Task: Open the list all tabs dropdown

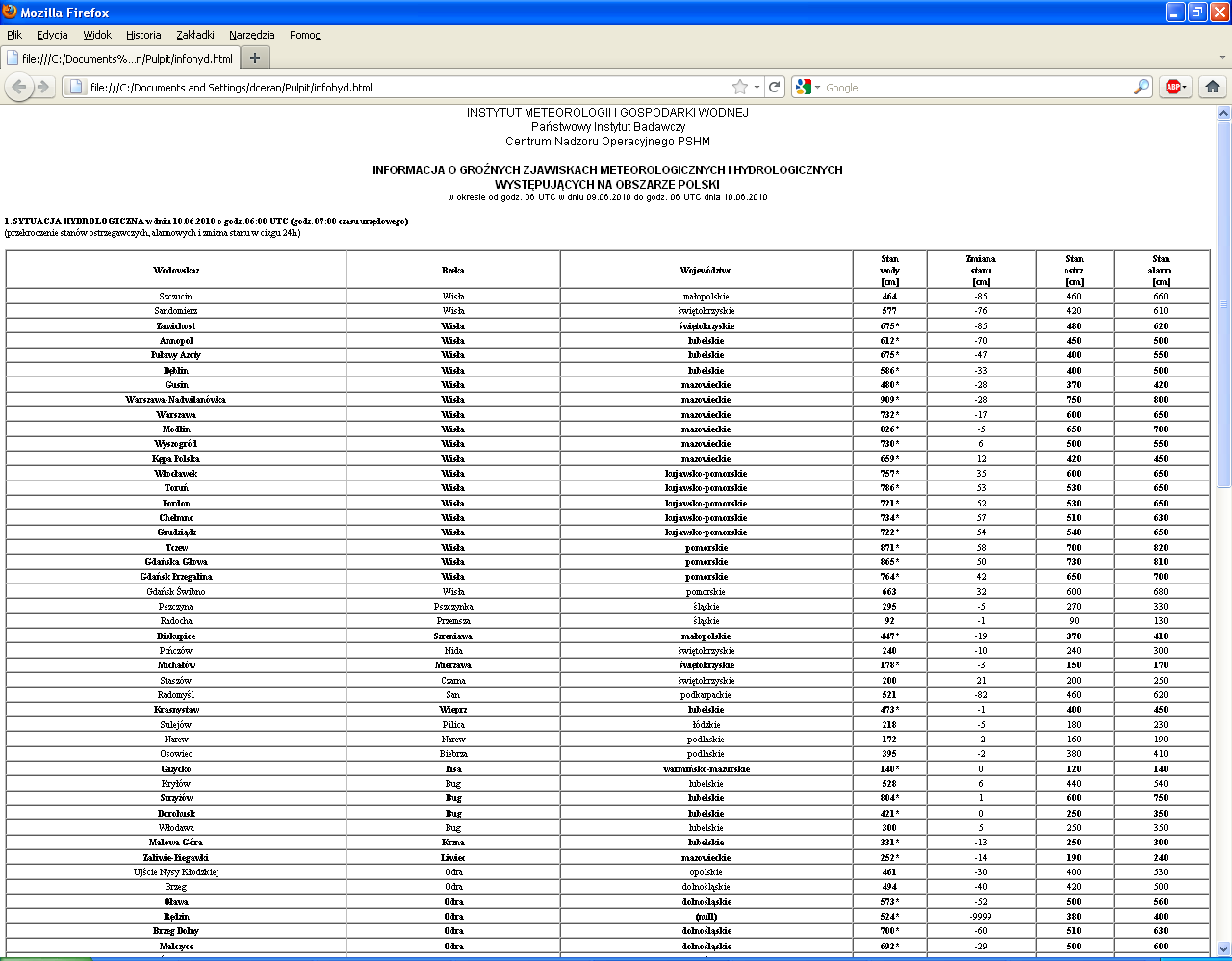Action: coord(1223,58)
